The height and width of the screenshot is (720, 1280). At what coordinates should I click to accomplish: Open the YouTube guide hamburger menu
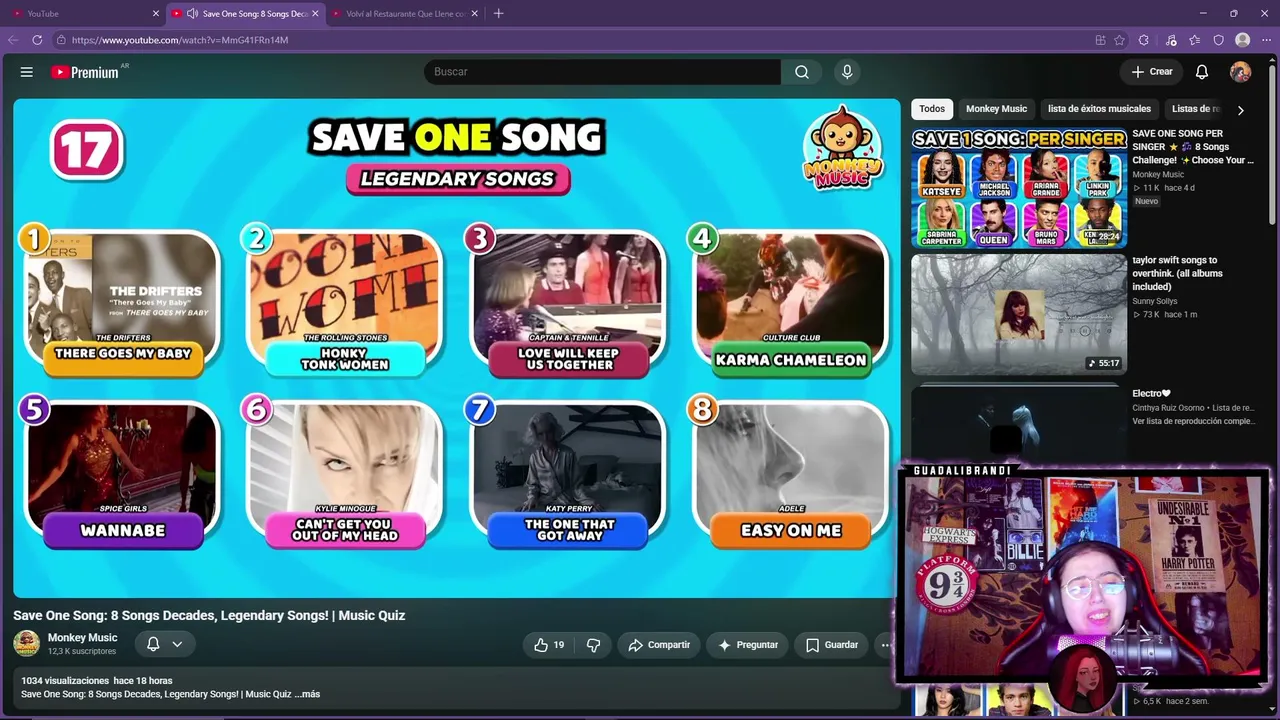click(27, 72)
